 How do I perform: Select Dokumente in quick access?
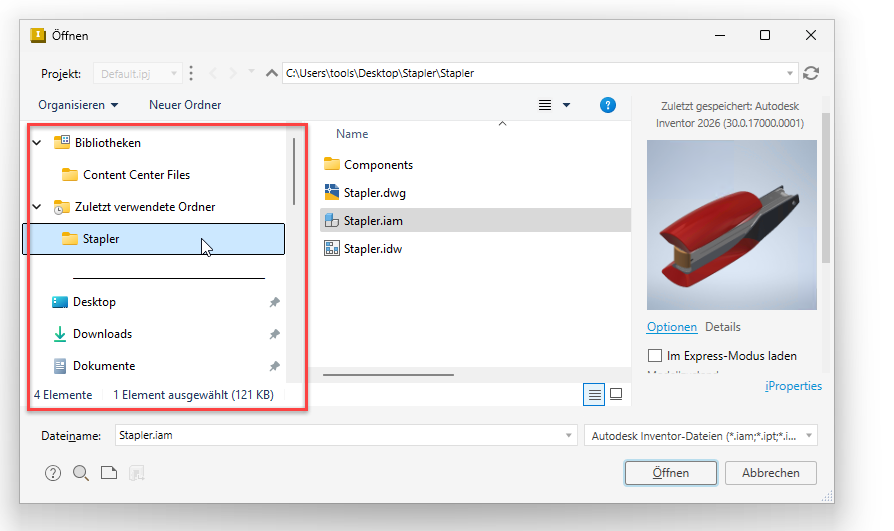(104, 366)
